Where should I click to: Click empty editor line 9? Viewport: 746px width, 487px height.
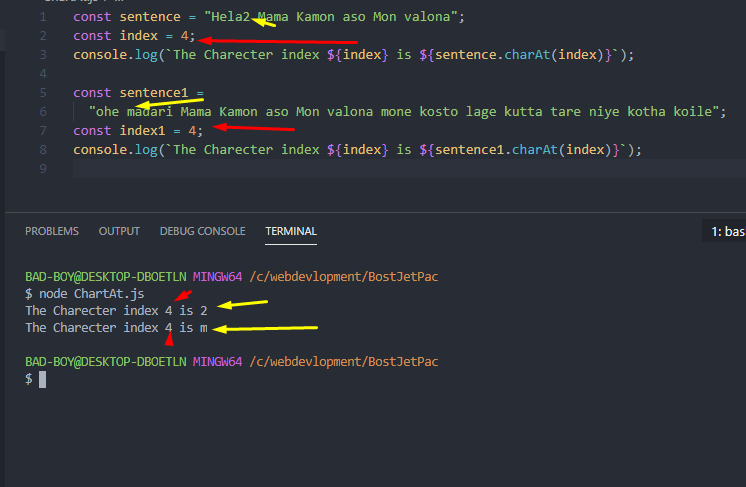409,169
